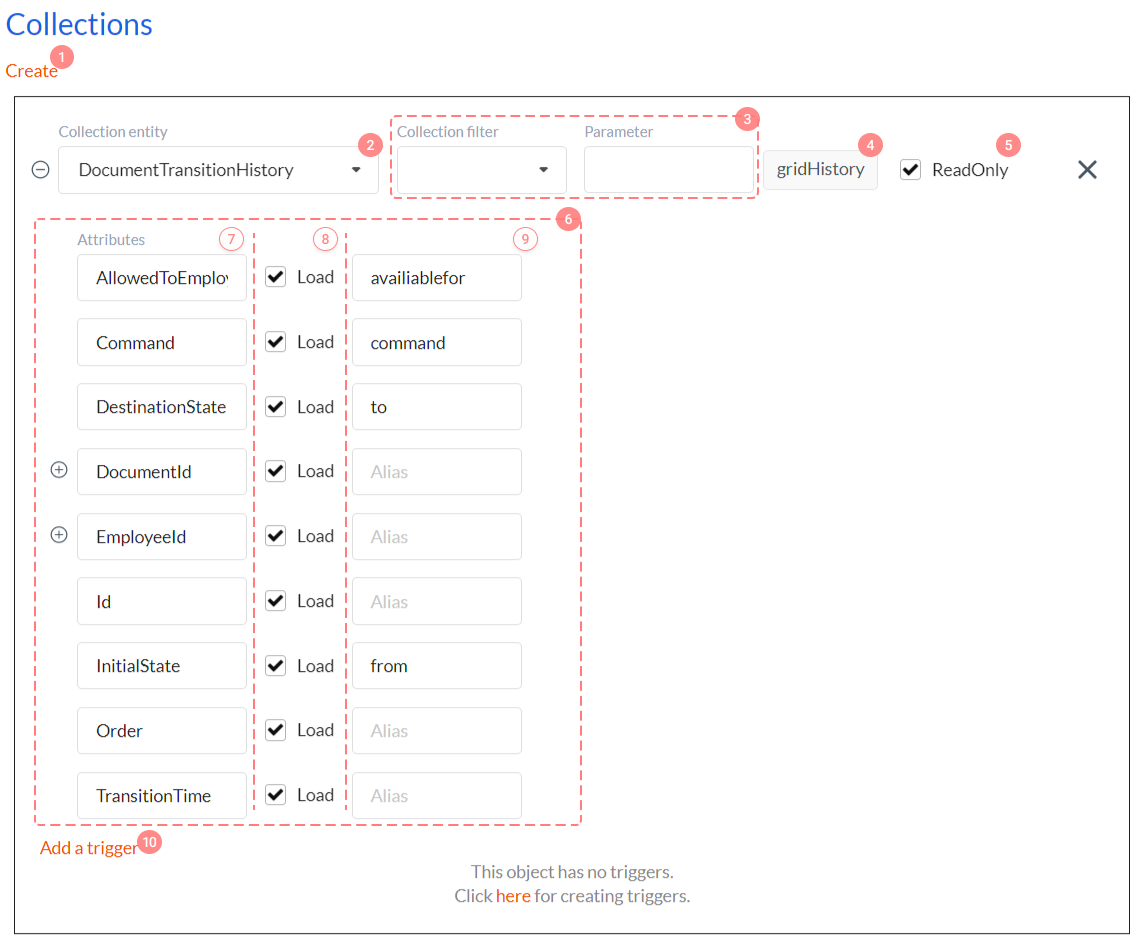1146x948 pixels.
Task: Toggle the ReadOnly checkbox
Action: (910, 170)
